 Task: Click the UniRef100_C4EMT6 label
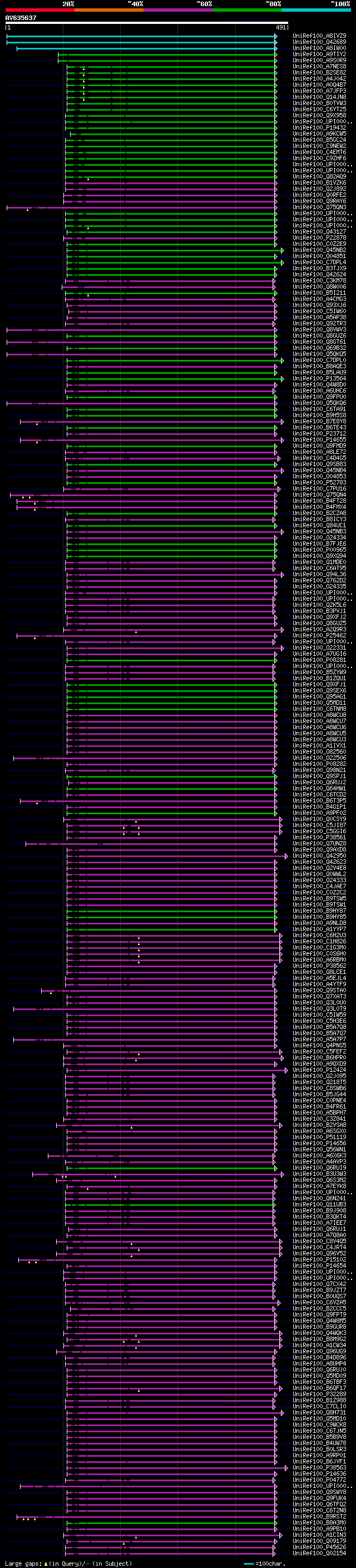tap(319, 152)
